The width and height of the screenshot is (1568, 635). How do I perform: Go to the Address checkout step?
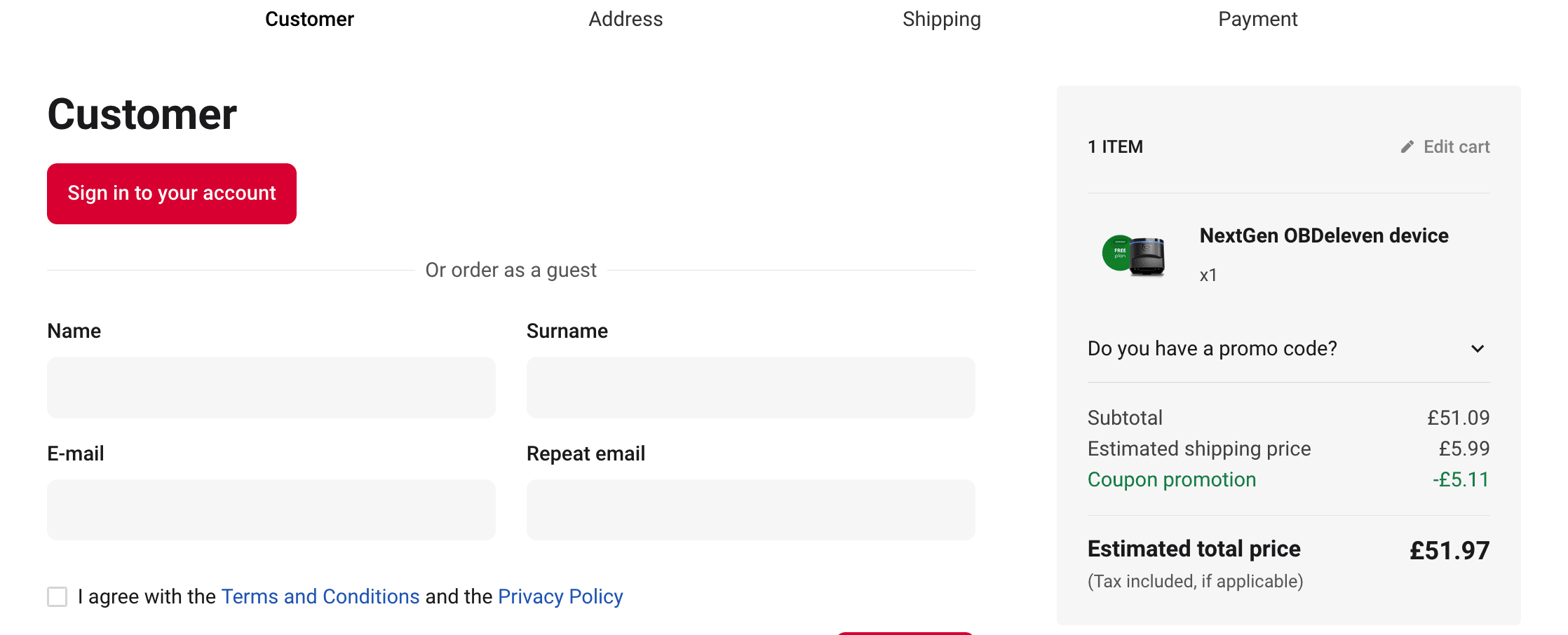(626, 20)
